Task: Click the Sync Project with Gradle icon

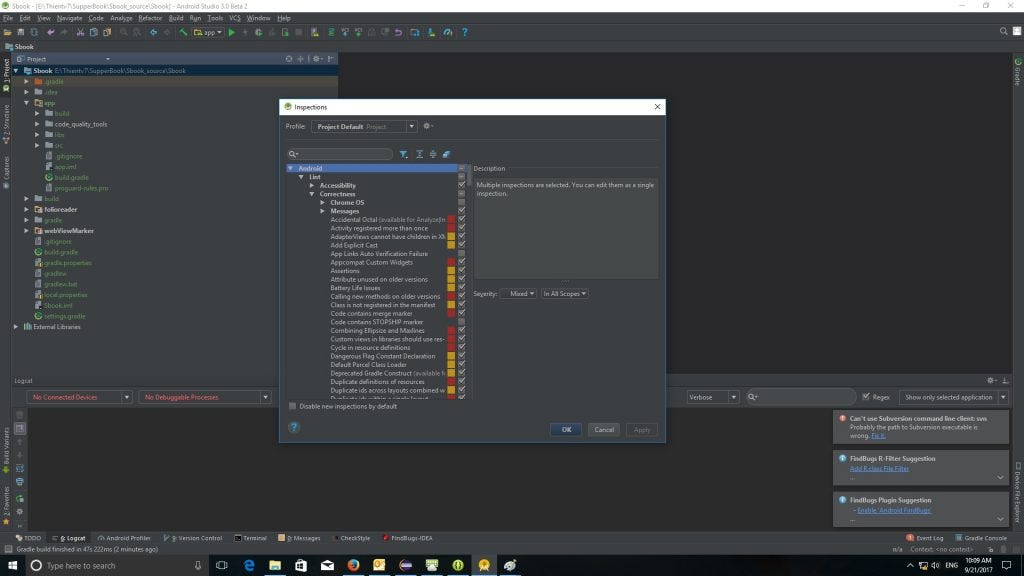Action: (332, 32)
